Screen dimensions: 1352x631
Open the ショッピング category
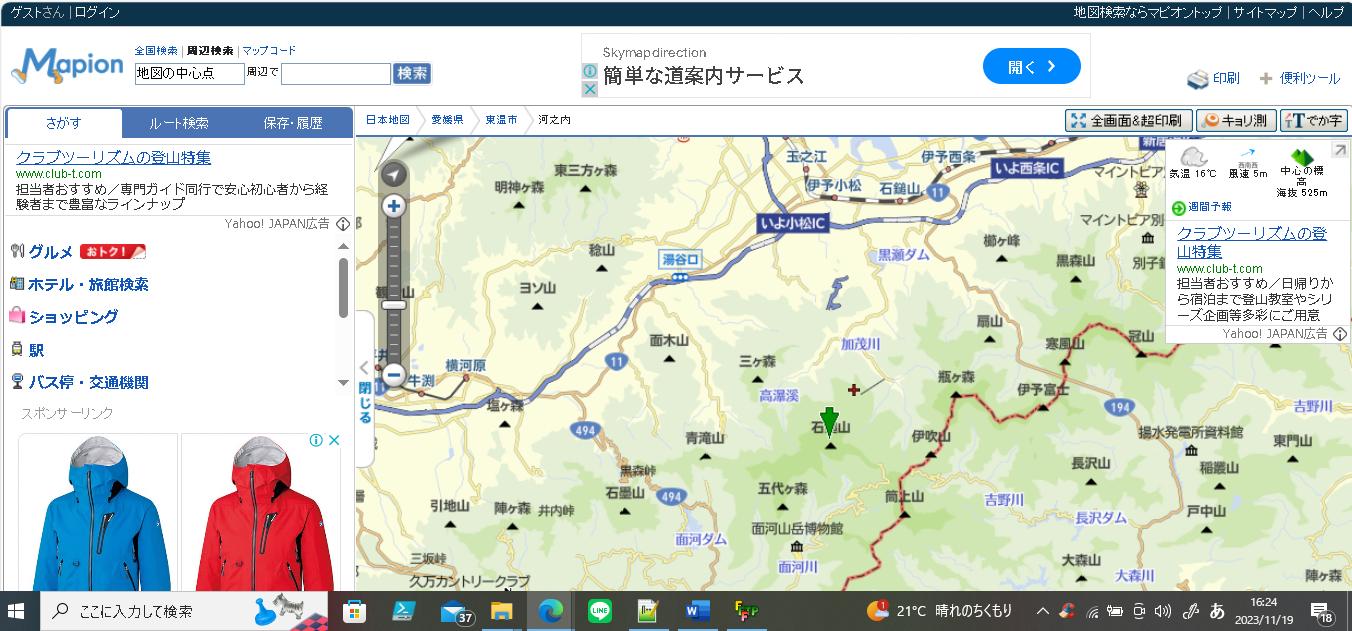(73, 316)
